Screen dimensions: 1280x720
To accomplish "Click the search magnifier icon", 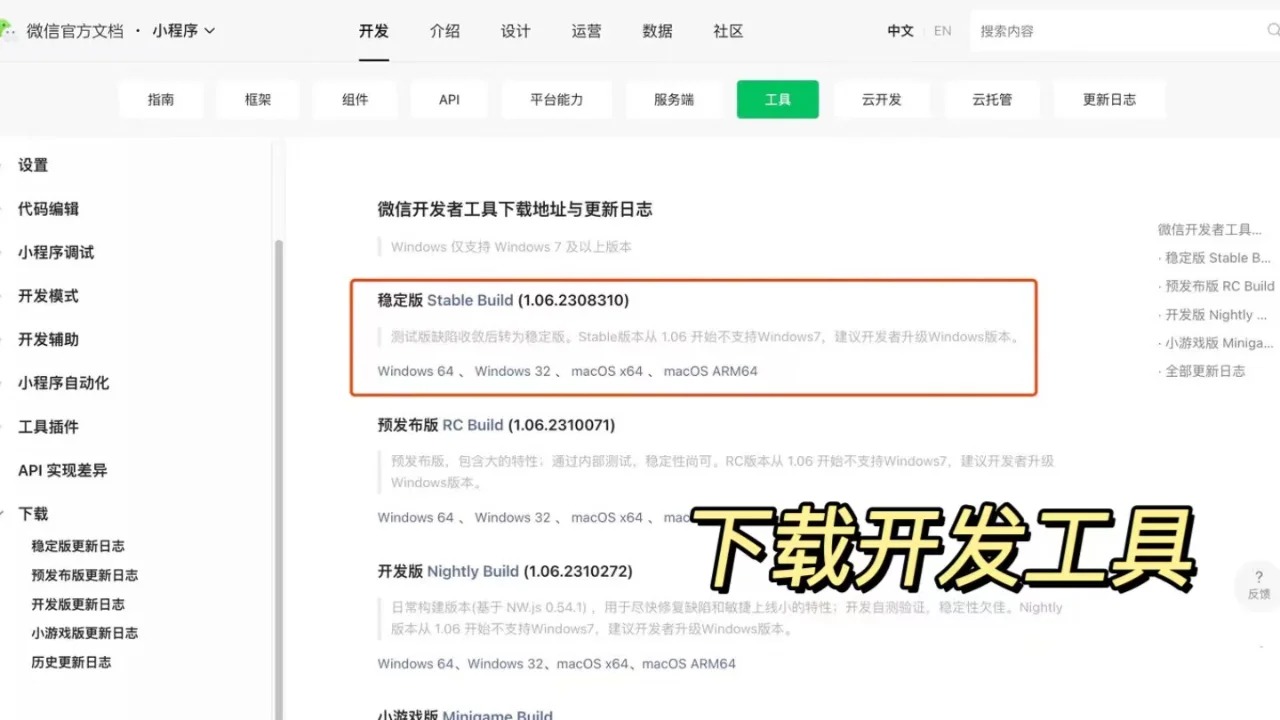I will coord(1272,30).
